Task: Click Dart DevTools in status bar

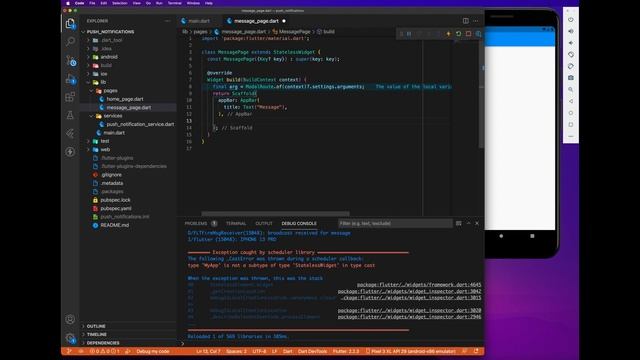Action: [312, 351]
